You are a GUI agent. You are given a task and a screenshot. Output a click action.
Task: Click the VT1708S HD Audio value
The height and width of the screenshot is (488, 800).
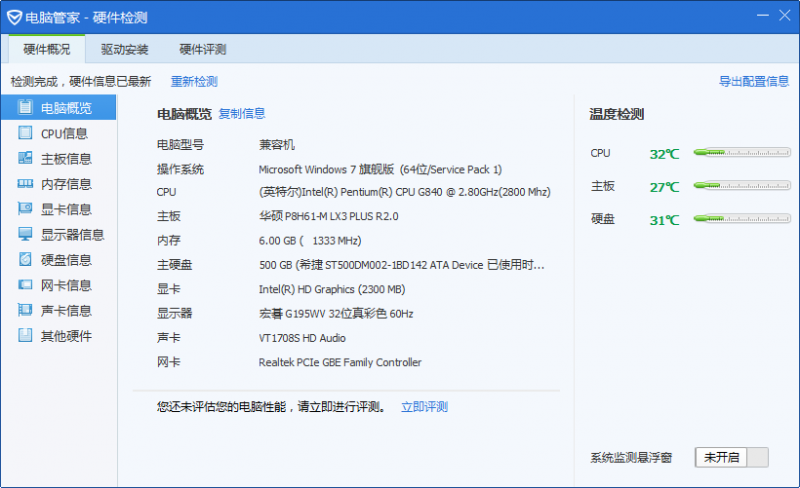click(x=302, y=338)
